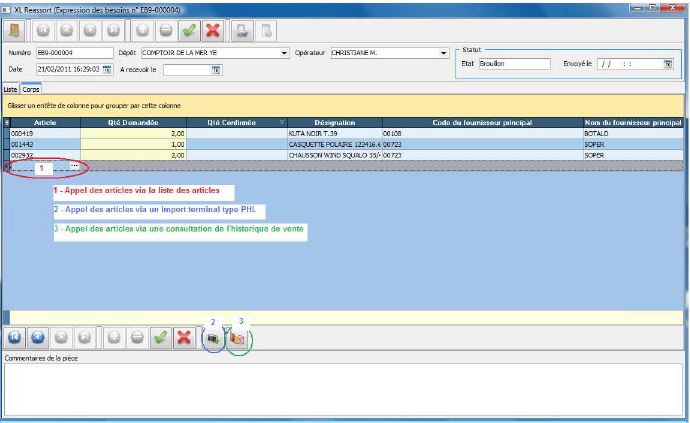
Task: Open sales history consultation icon
Action: click(237, 338)
